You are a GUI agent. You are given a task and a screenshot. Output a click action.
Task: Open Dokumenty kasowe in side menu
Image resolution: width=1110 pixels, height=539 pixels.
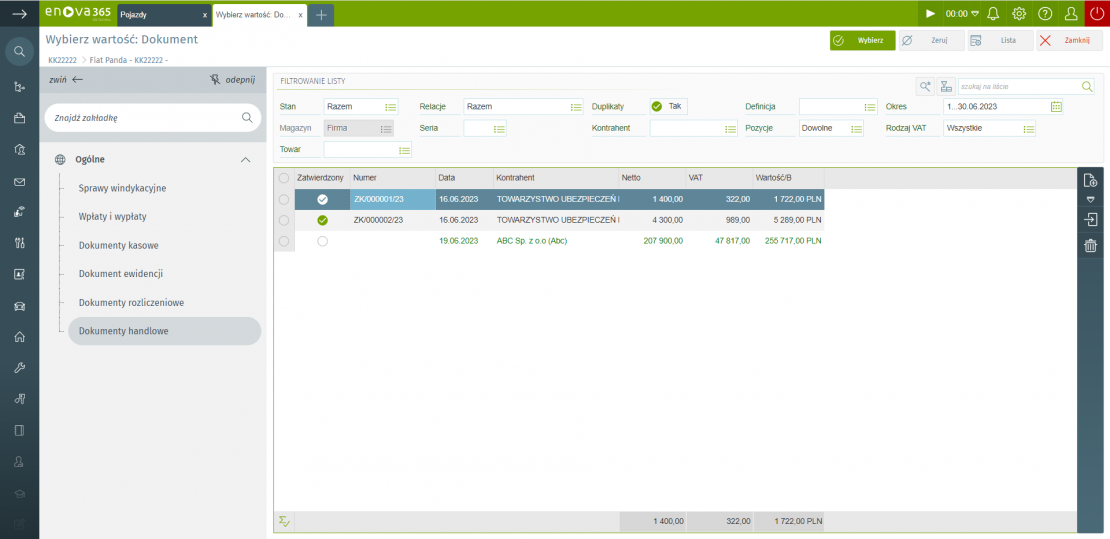pos(118,245)
